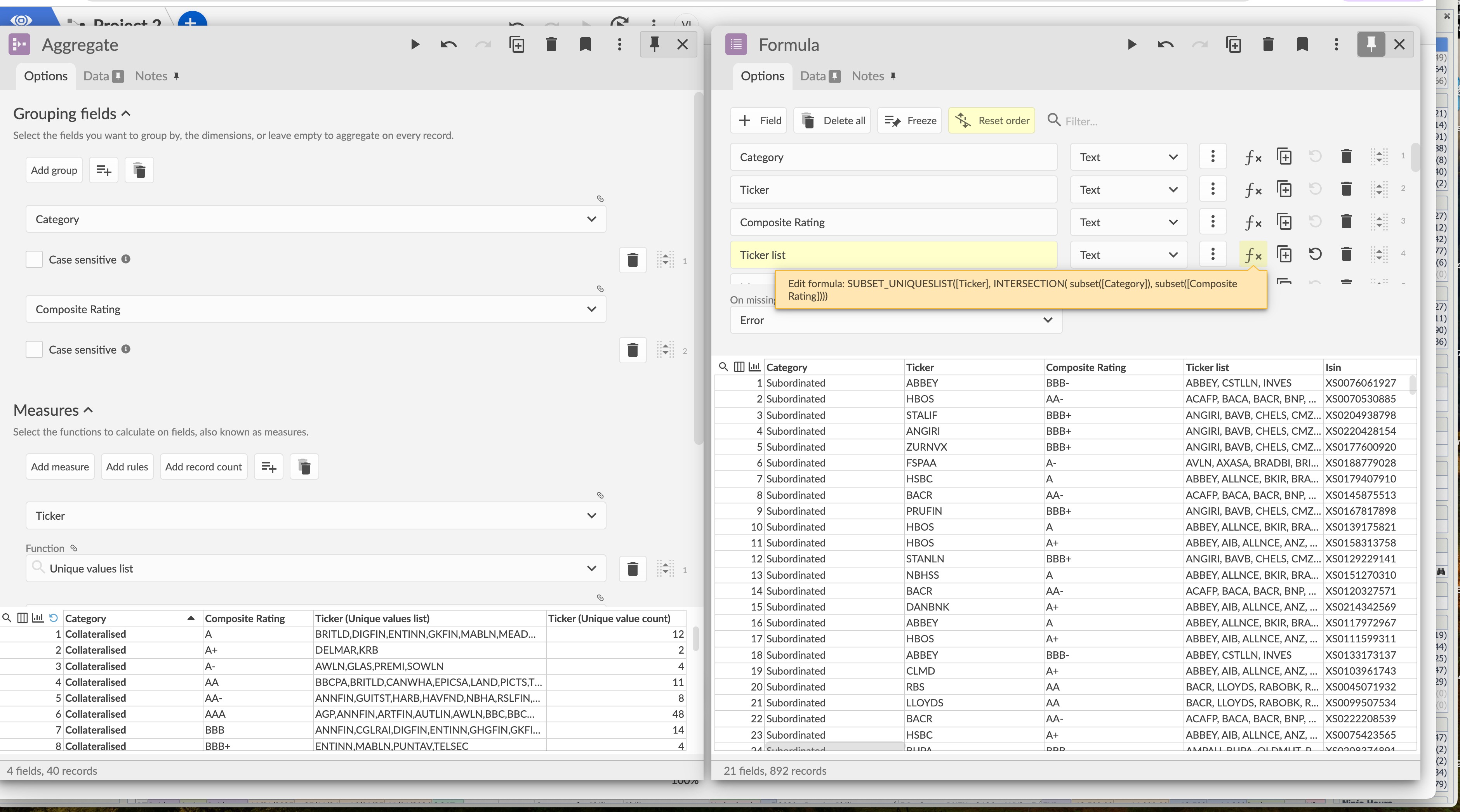This screenshot has width=1460, height=812.
Task: Click the Add rules button
Action: coord(127,467)
